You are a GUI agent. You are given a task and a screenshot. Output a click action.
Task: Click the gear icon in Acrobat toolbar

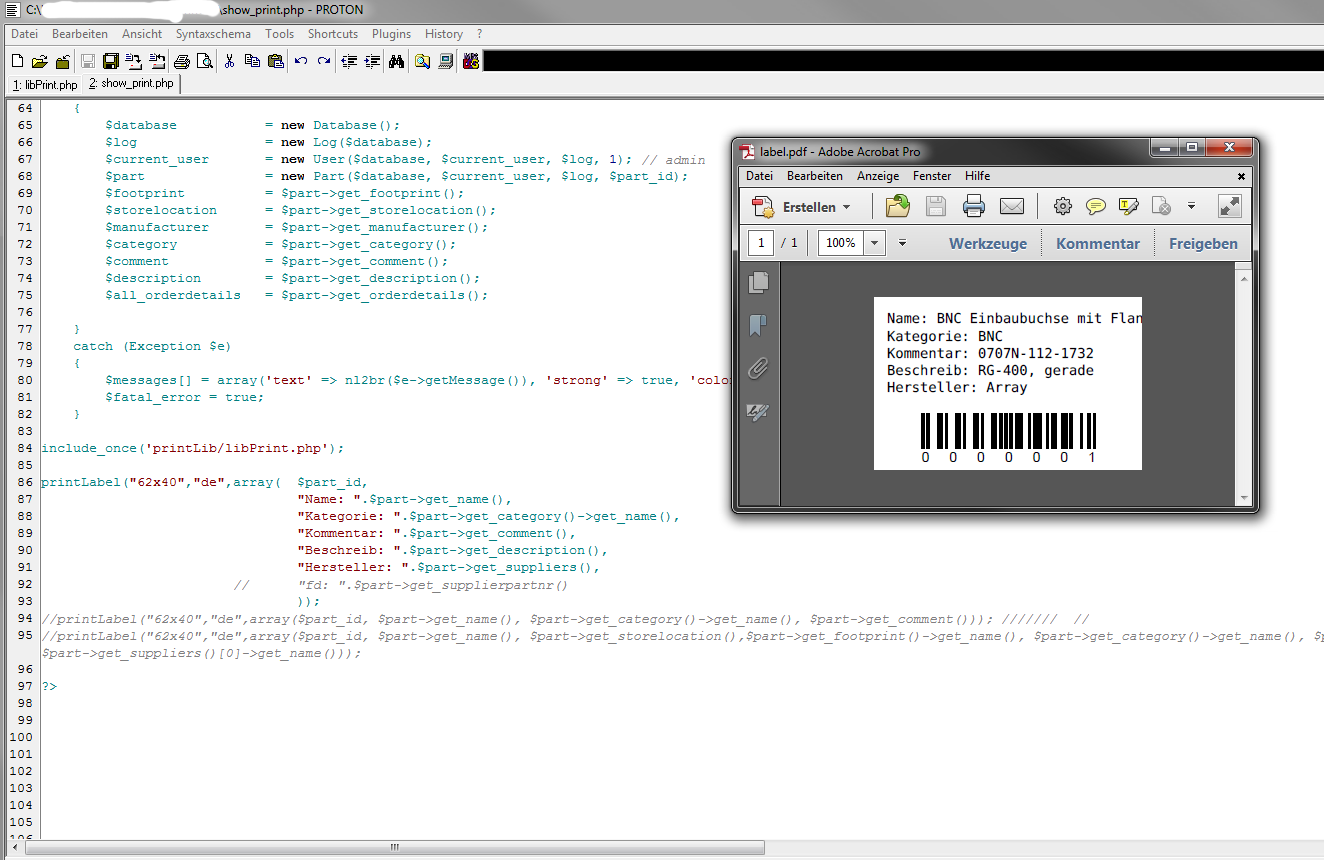[x=1063, y=207]
